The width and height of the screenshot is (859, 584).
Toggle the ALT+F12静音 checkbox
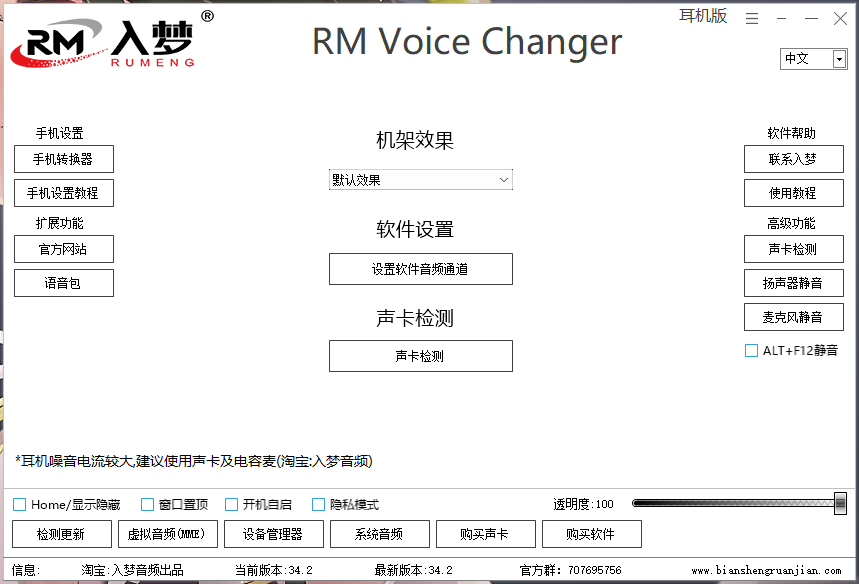[x=751, y=350]
